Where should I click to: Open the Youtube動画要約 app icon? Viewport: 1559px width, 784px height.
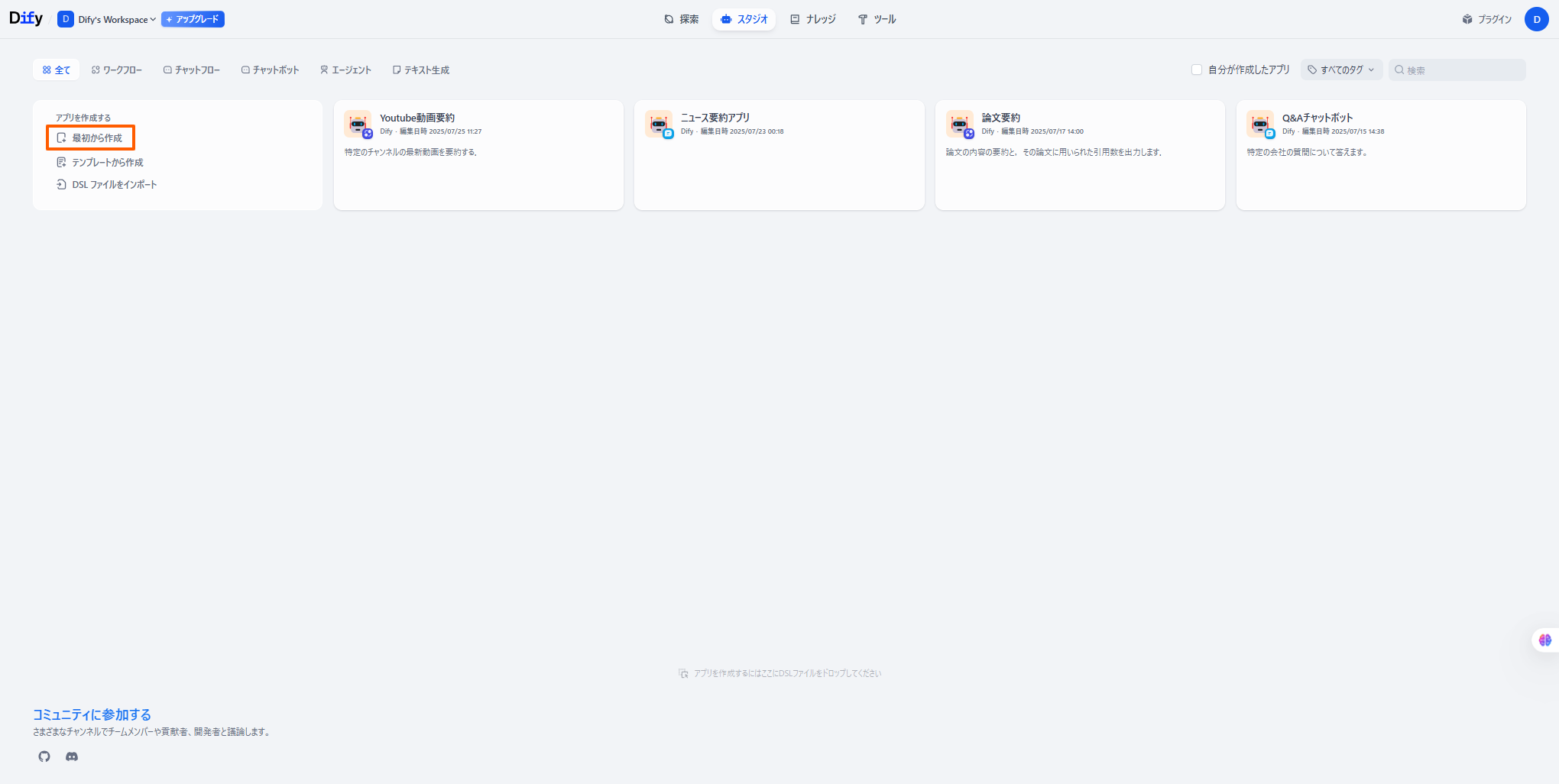tap(357, 124)
